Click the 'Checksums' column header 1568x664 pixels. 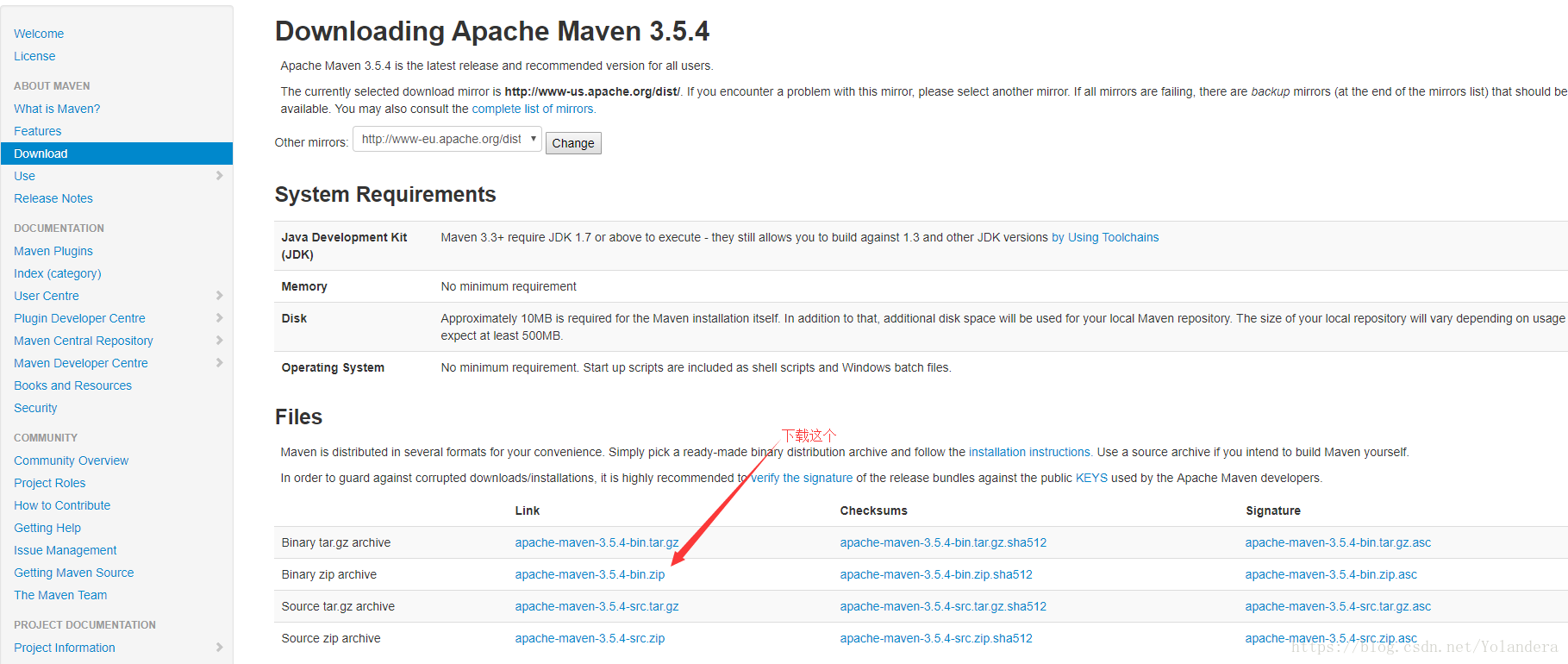873,511
